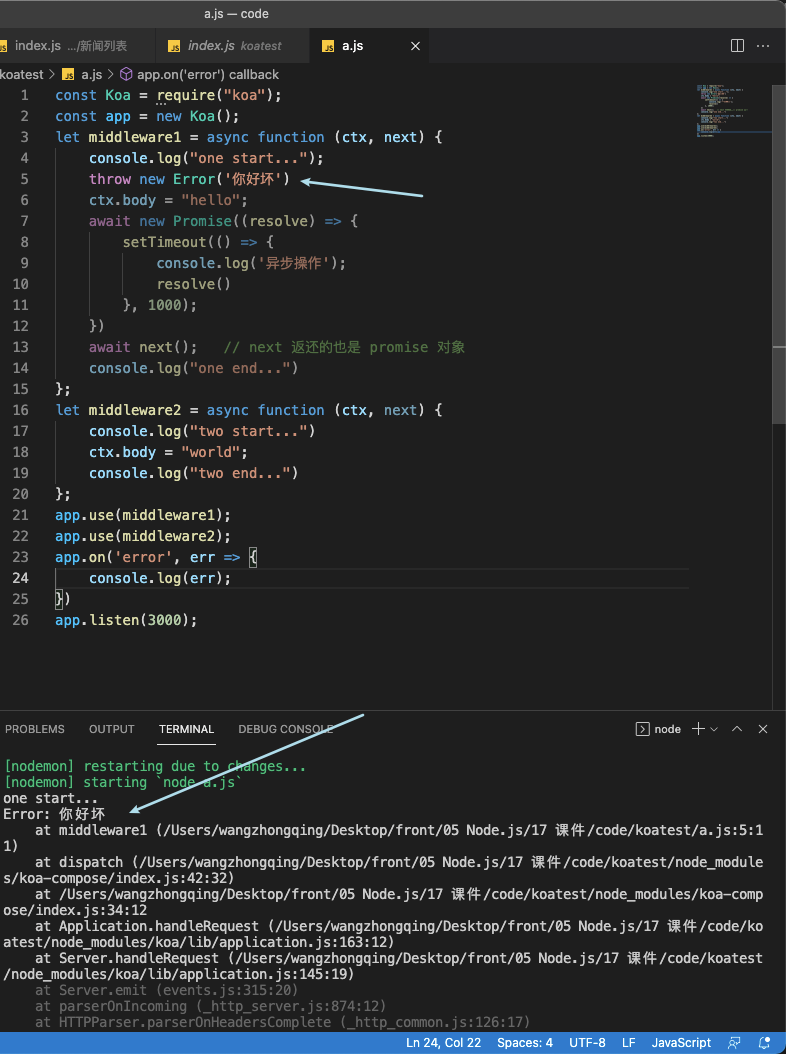The image size is (786, 1054).
Task: Split the editor to the right
Action: 737,46
